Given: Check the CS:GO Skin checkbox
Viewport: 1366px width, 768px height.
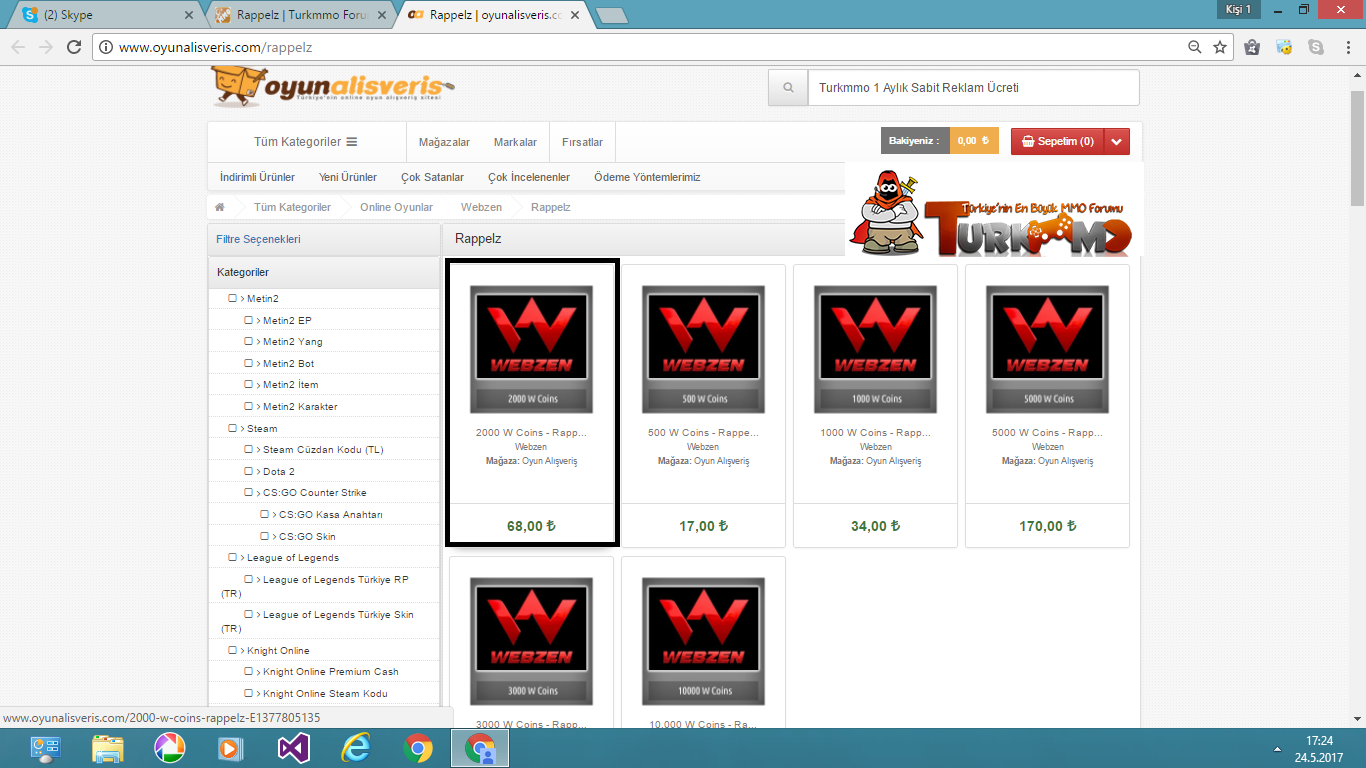Looking at the screenshot, I should 265,536.
